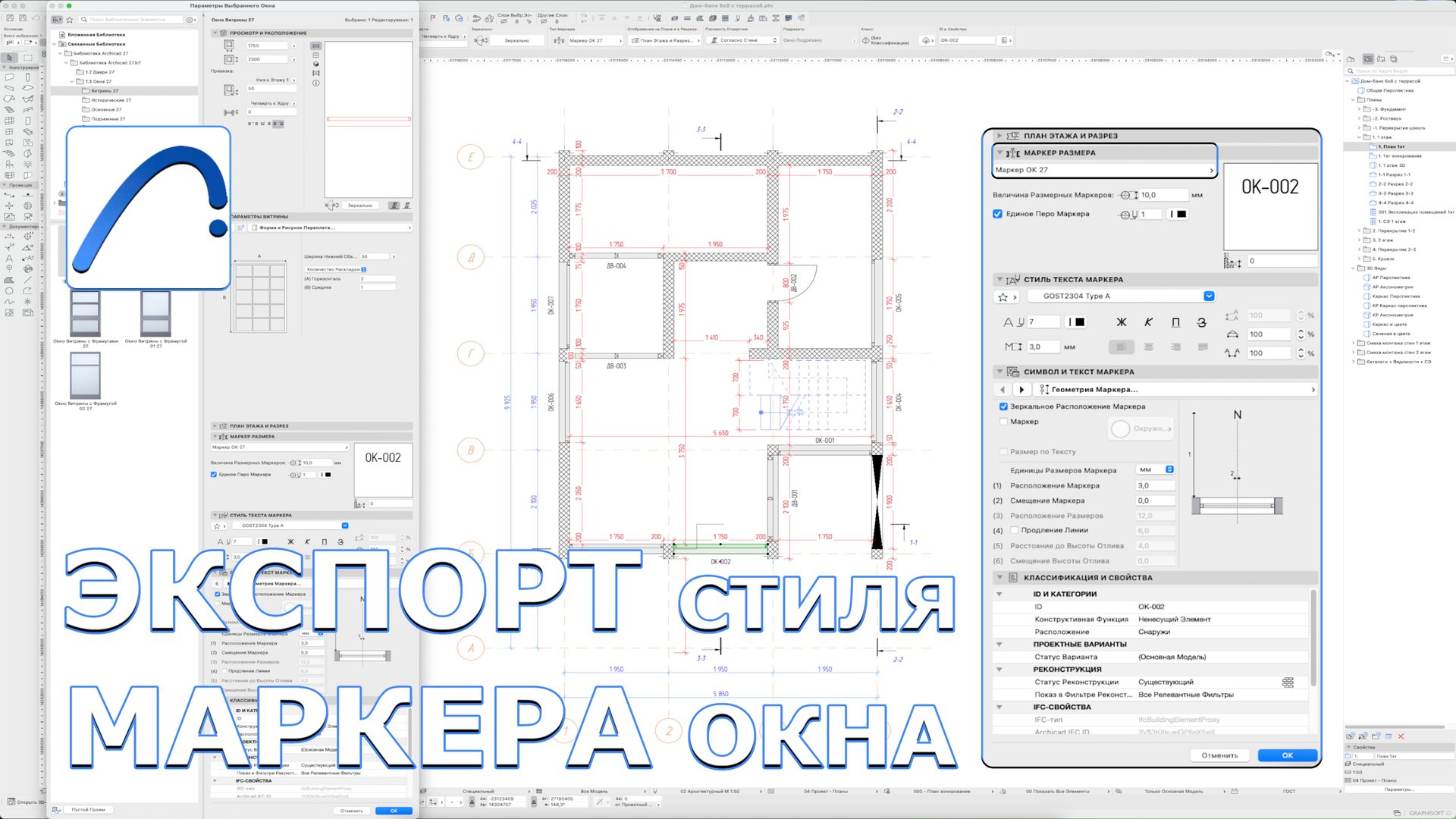
Task: Open the Единицы Размеров Маркера units dropdown
Action: point(1169,469)
